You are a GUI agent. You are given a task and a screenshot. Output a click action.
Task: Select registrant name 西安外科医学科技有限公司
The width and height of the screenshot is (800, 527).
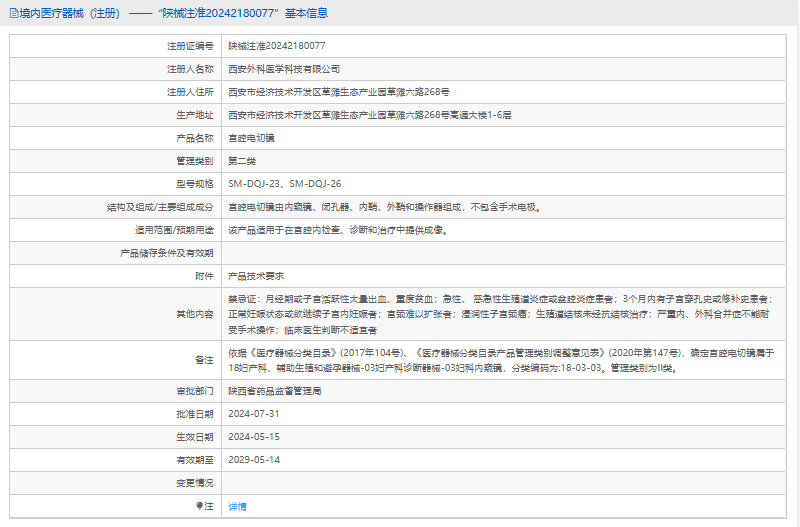[284, 69]
